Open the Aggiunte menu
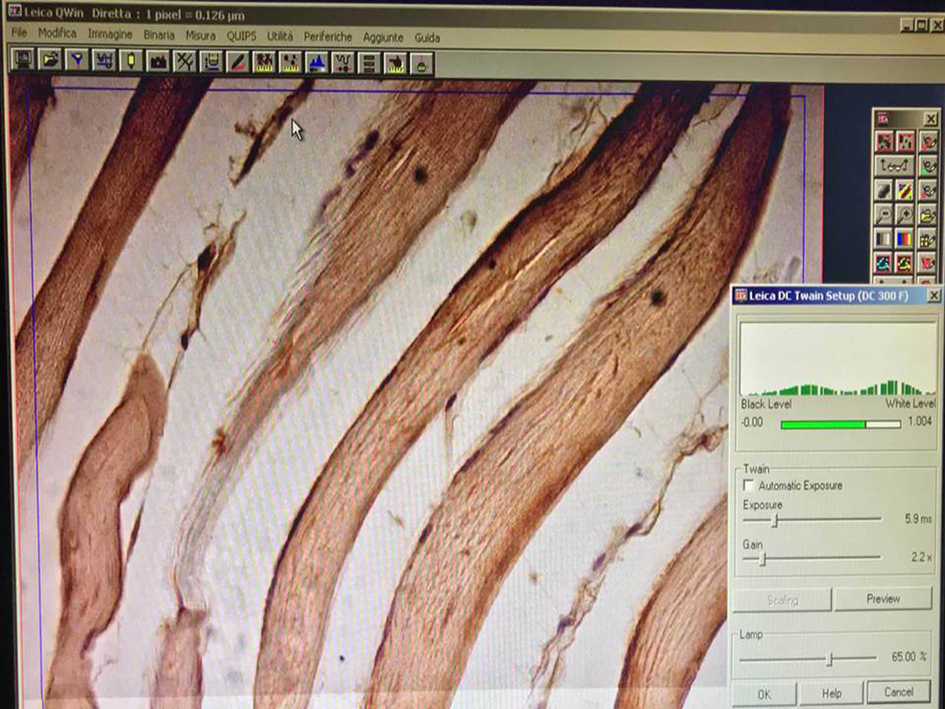The height and width of the screenshot is (709, 945). pos(383,37)
